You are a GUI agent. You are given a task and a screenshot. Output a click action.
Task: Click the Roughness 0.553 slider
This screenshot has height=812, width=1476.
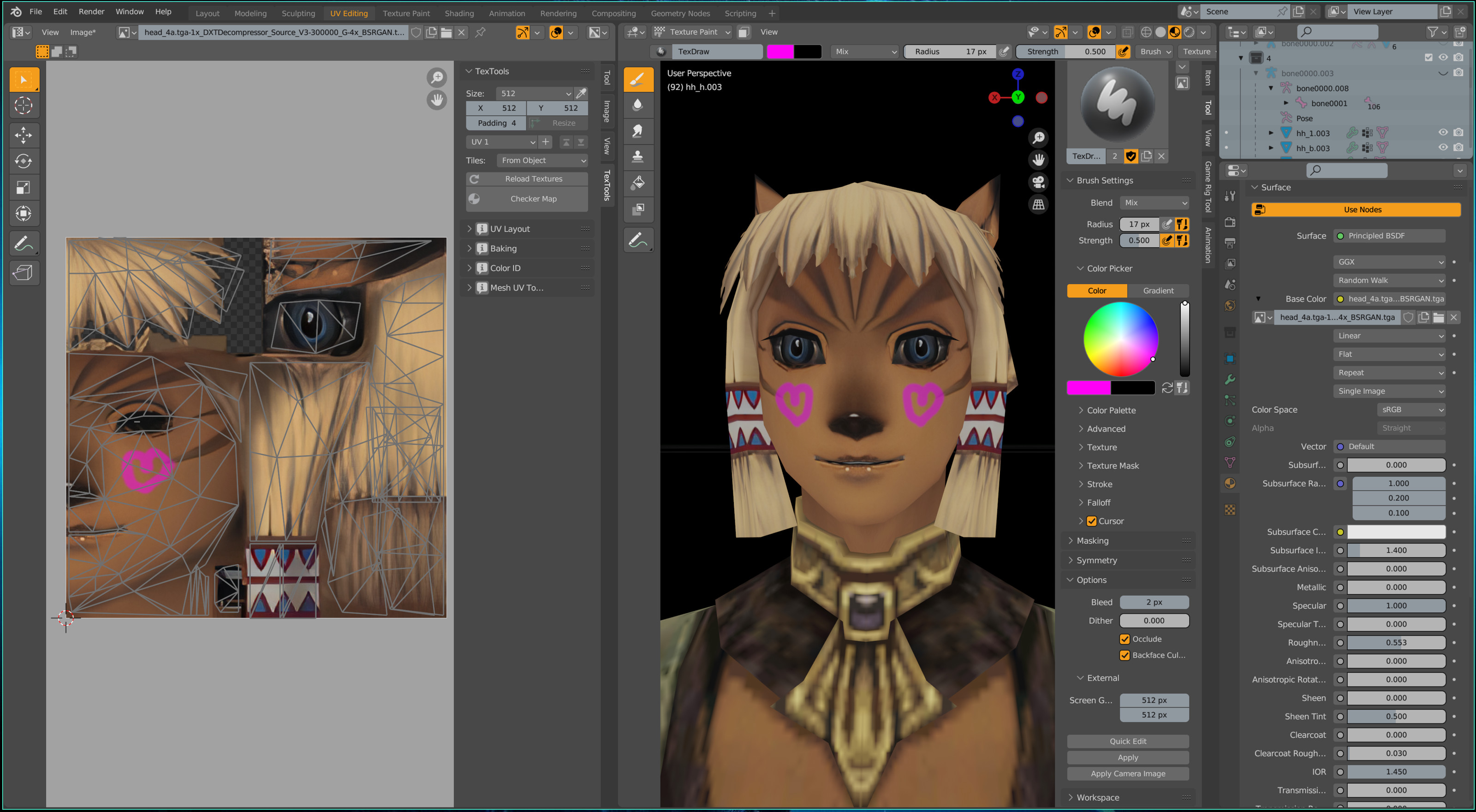[x=1396, y=642]
